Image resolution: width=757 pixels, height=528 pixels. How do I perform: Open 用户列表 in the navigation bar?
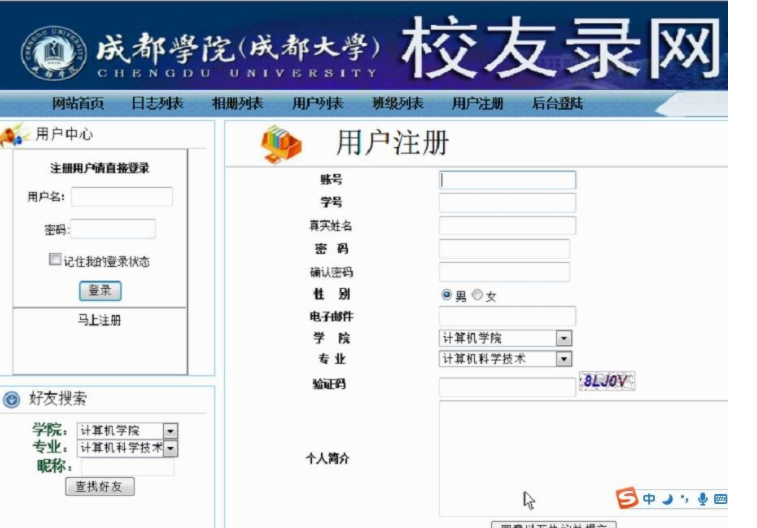tap(317, 103)
